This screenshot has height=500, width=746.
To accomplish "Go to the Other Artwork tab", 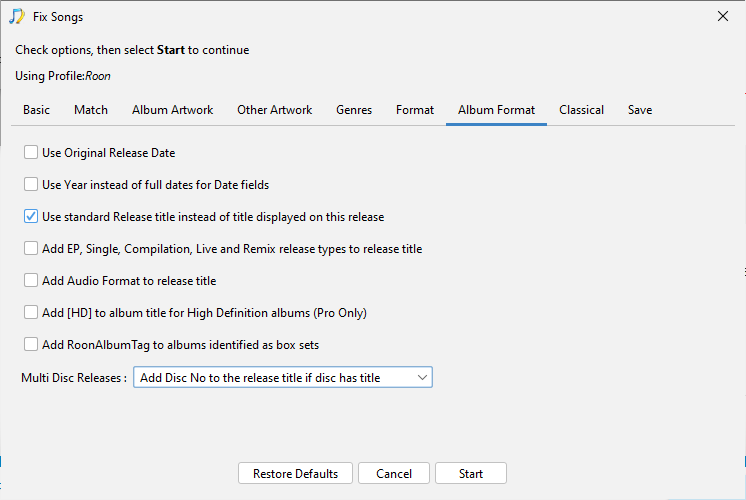I will pyautogui.click(x=274, y=110).
